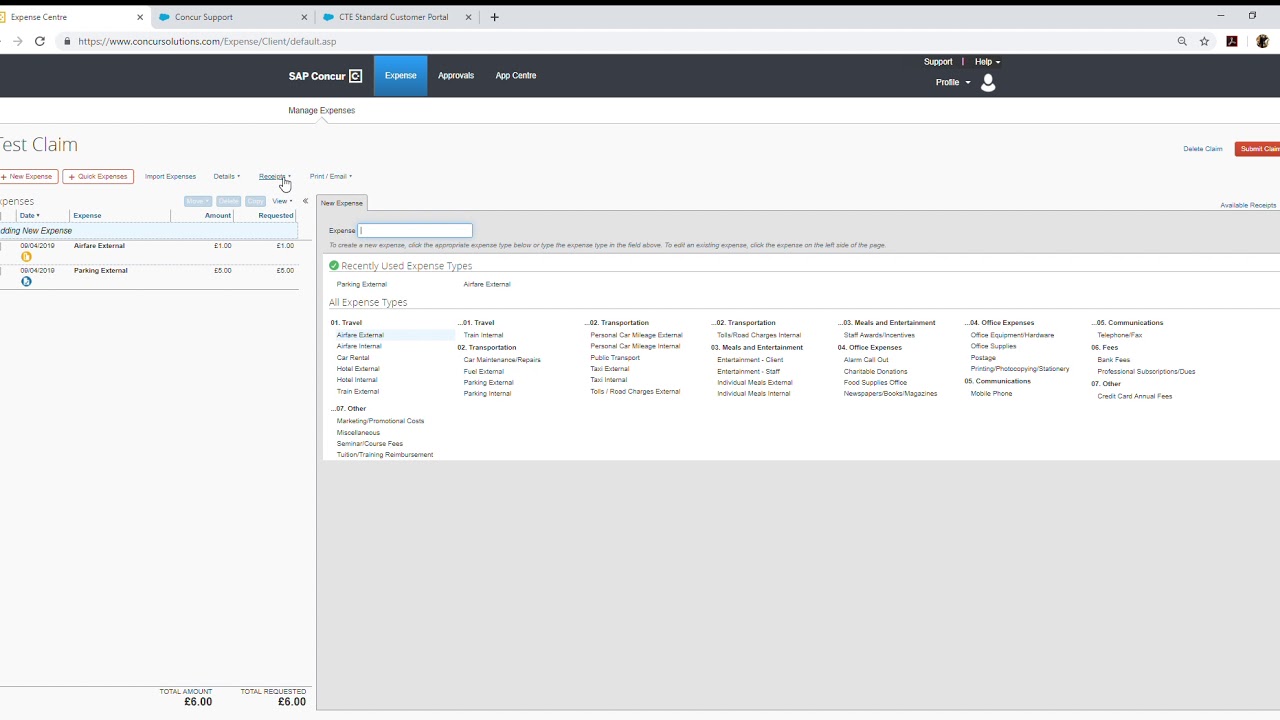Reload the page with browser refresh icon

[39, 41]
